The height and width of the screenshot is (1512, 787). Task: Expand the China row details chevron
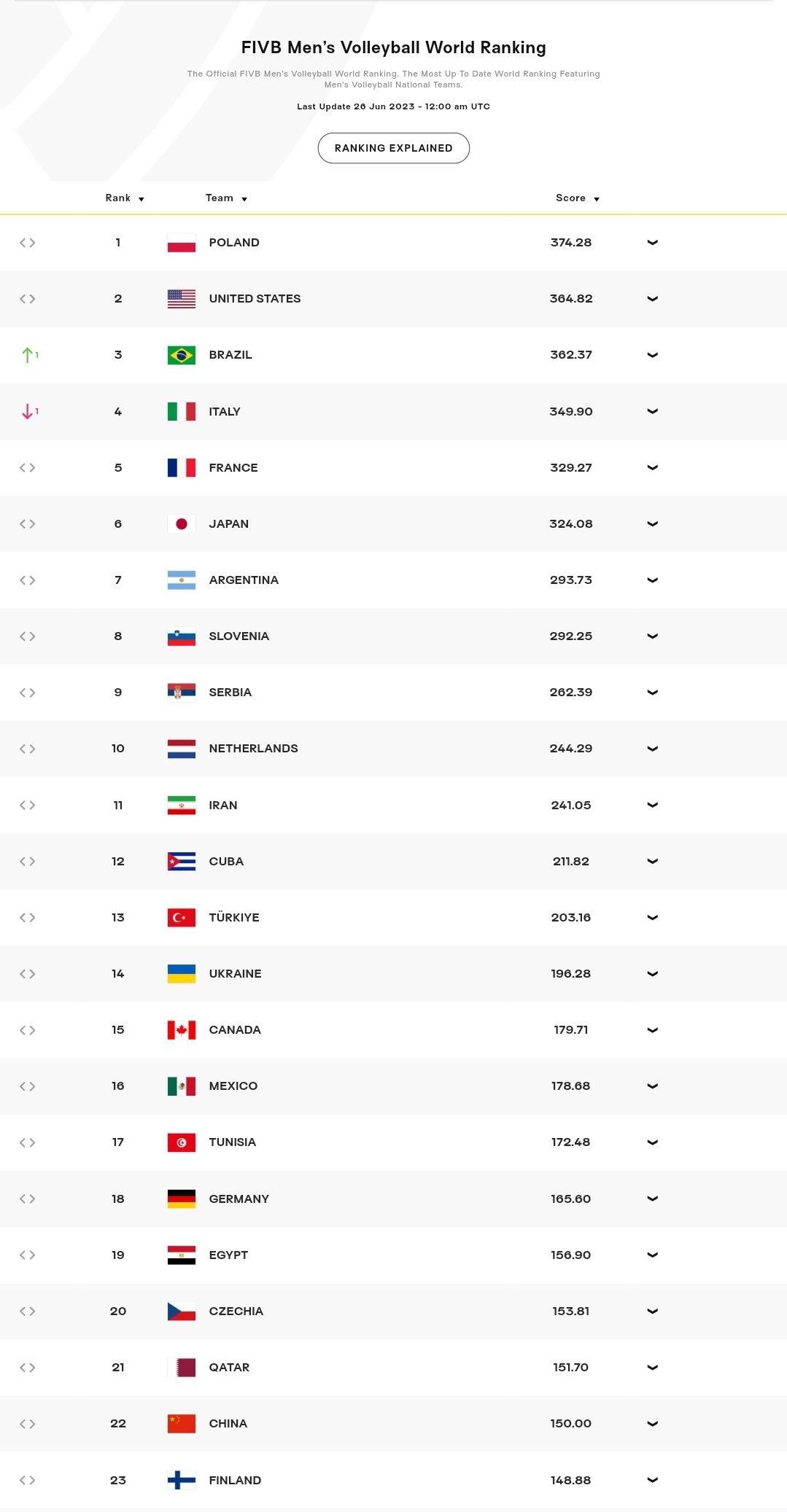[653, 1424]
